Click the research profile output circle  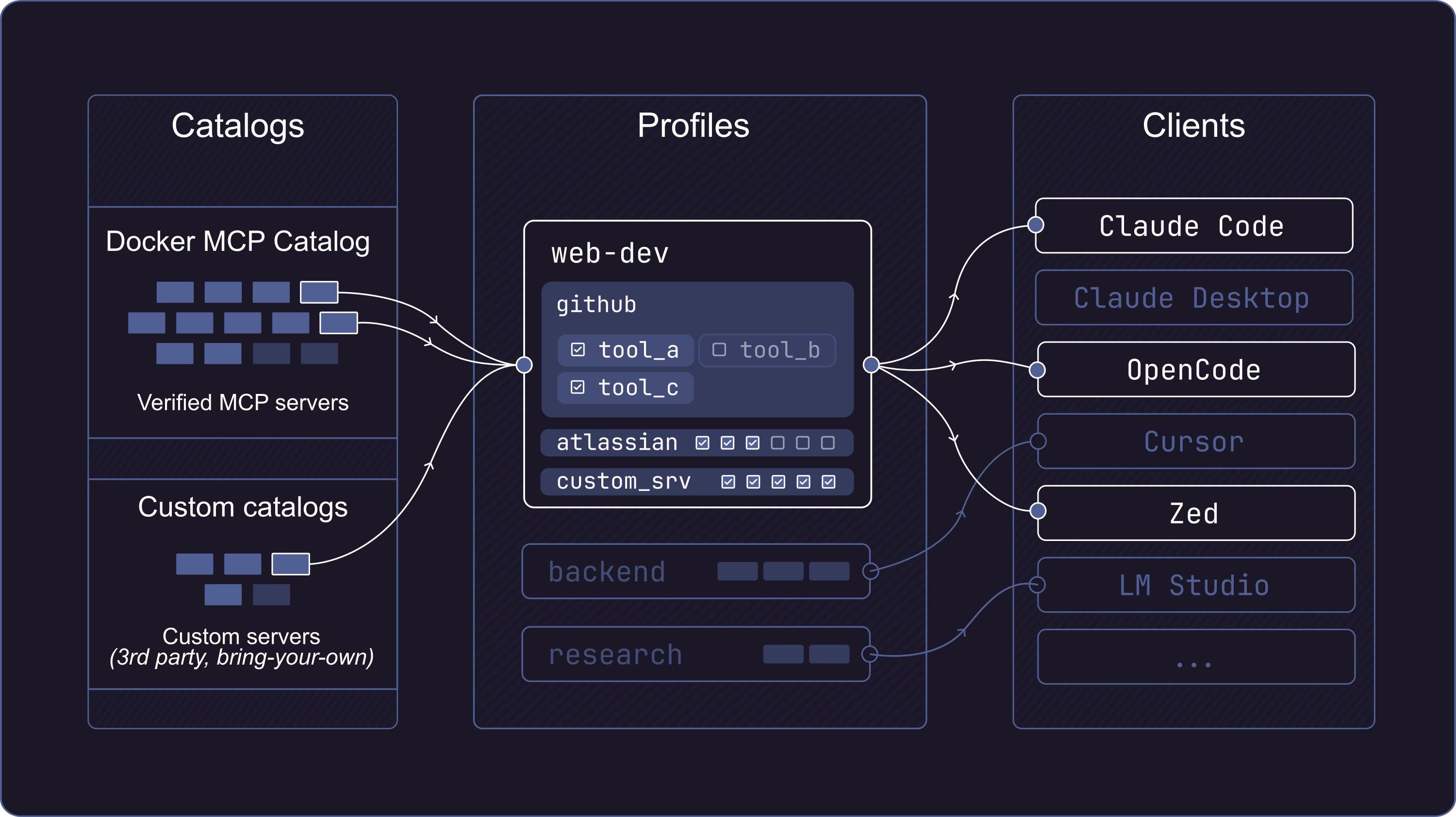[869, 654]
